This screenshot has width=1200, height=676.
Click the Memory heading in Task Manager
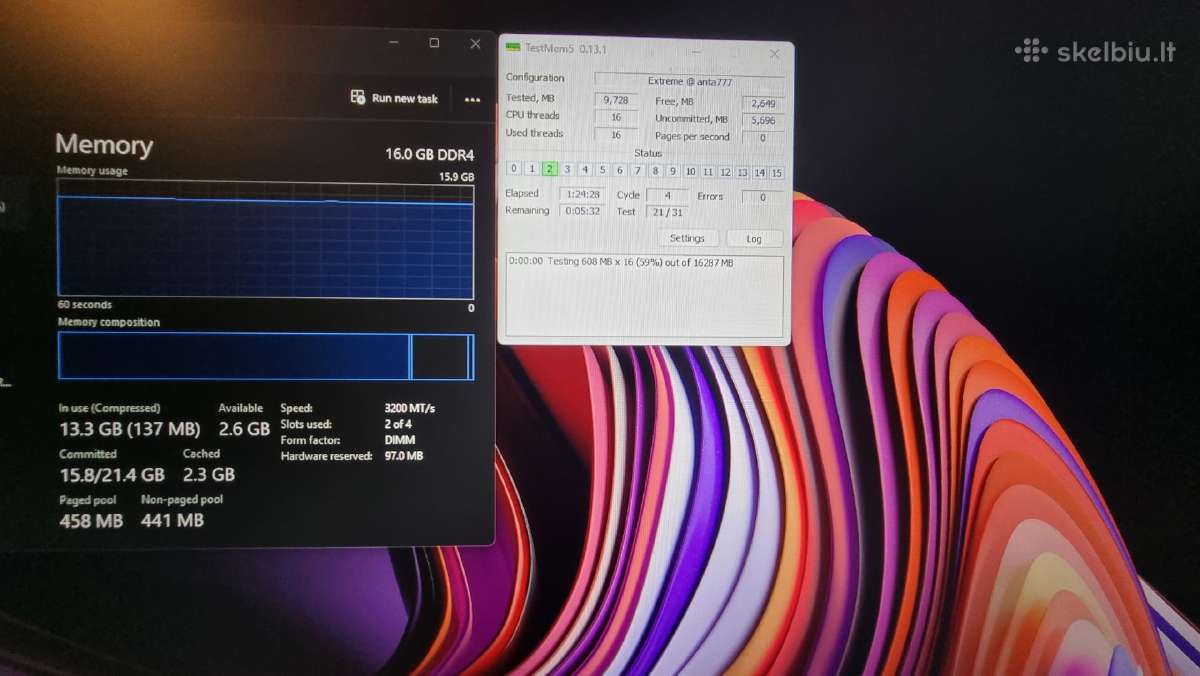(x=104, y=145)
